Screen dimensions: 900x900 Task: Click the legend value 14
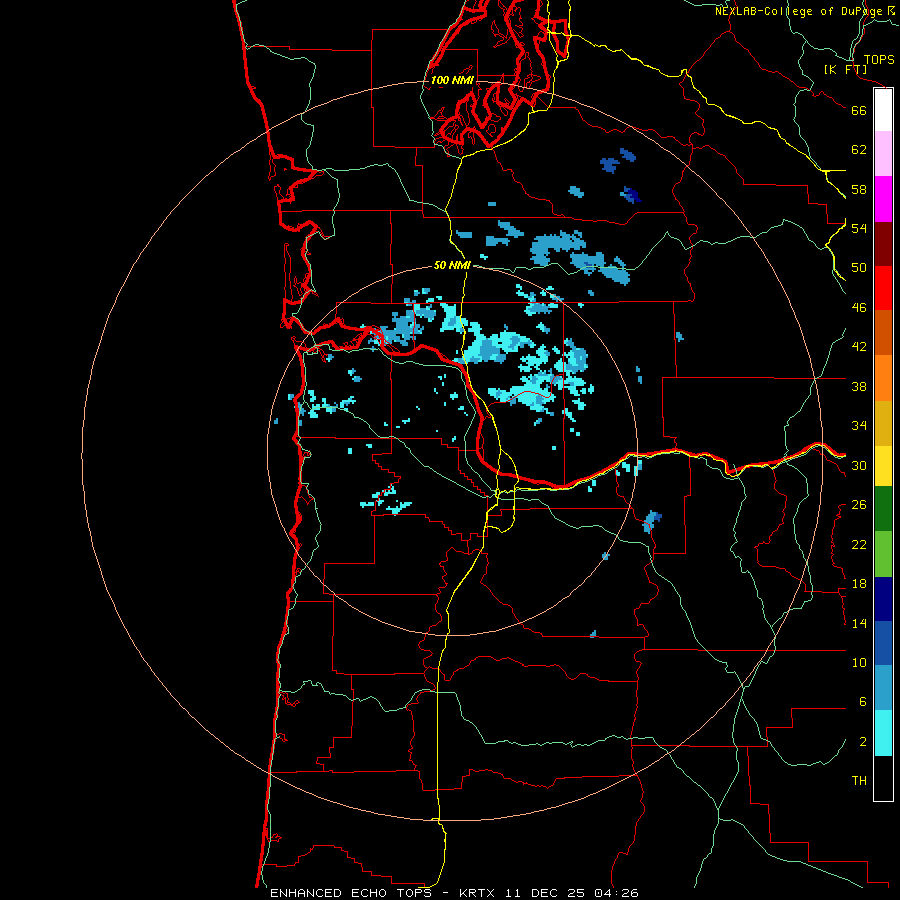859,623
